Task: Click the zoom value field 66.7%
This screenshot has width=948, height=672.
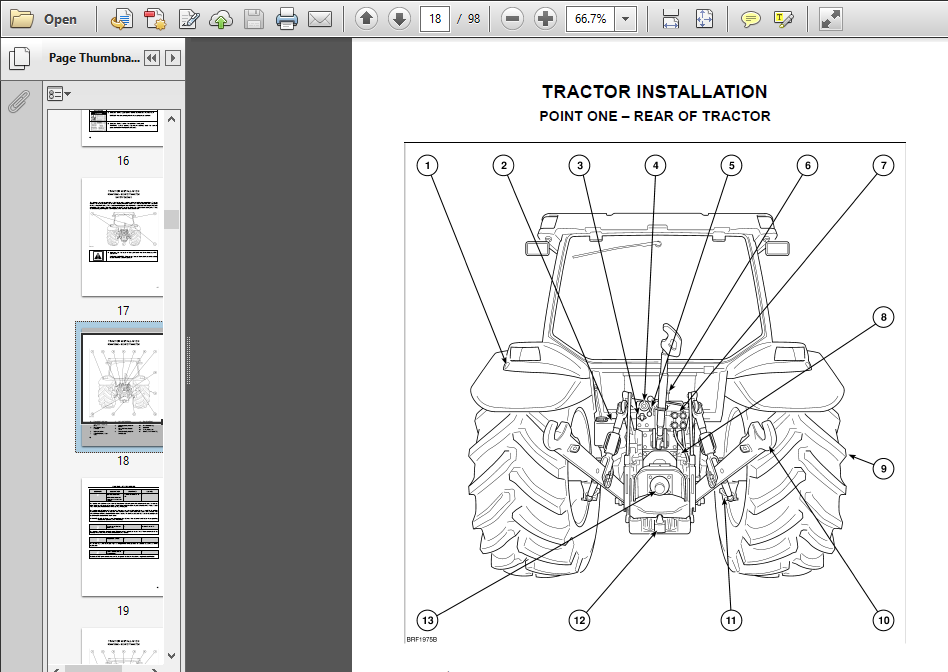Action: click(590, 19)
